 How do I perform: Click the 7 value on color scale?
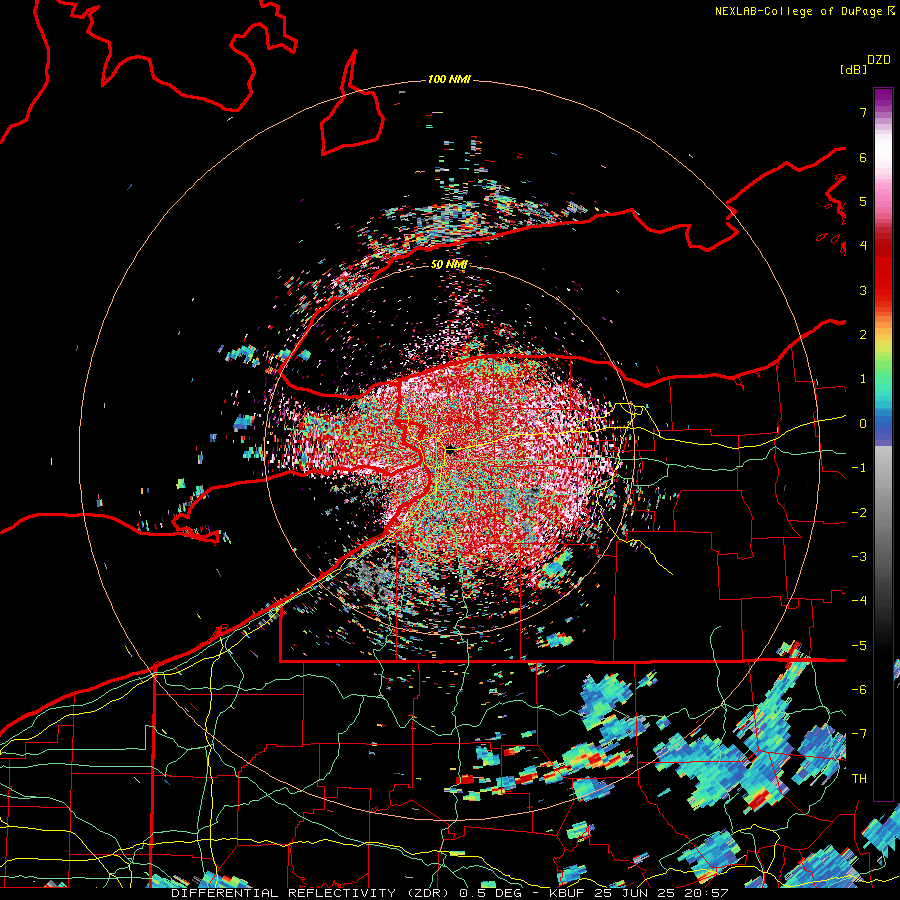point(863,112)
